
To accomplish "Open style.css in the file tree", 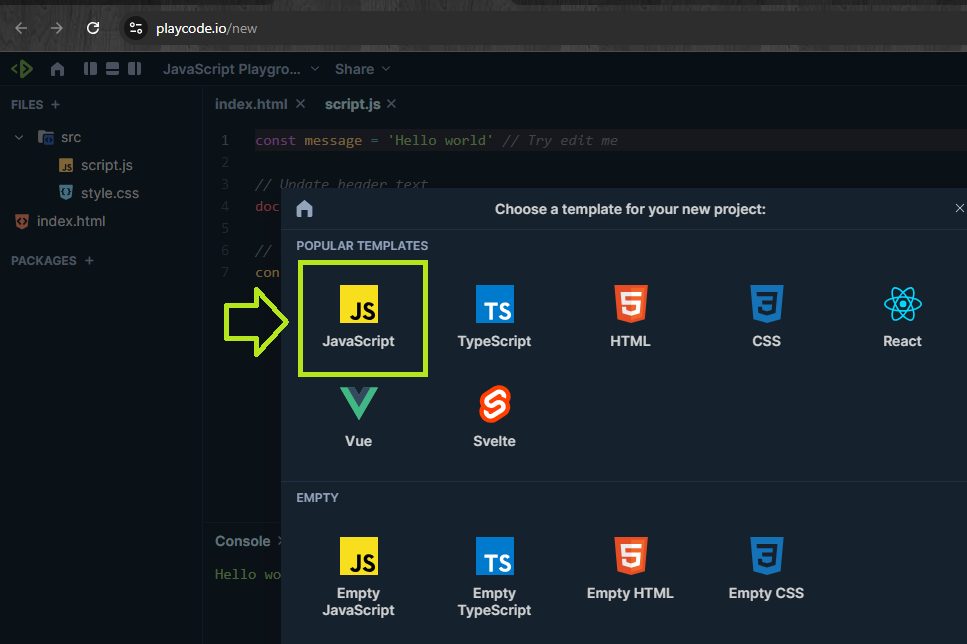I will tap(109, 193).
